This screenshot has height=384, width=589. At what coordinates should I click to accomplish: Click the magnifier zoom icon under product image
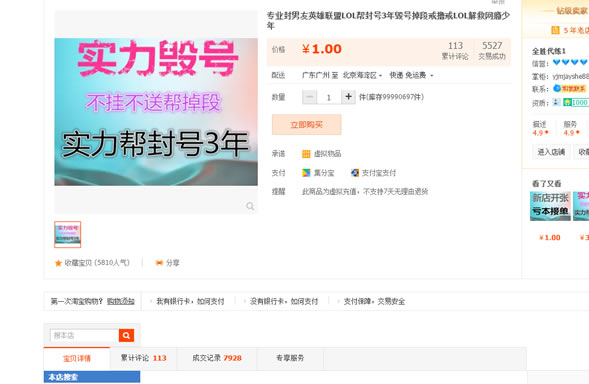(x=250, y=206)
